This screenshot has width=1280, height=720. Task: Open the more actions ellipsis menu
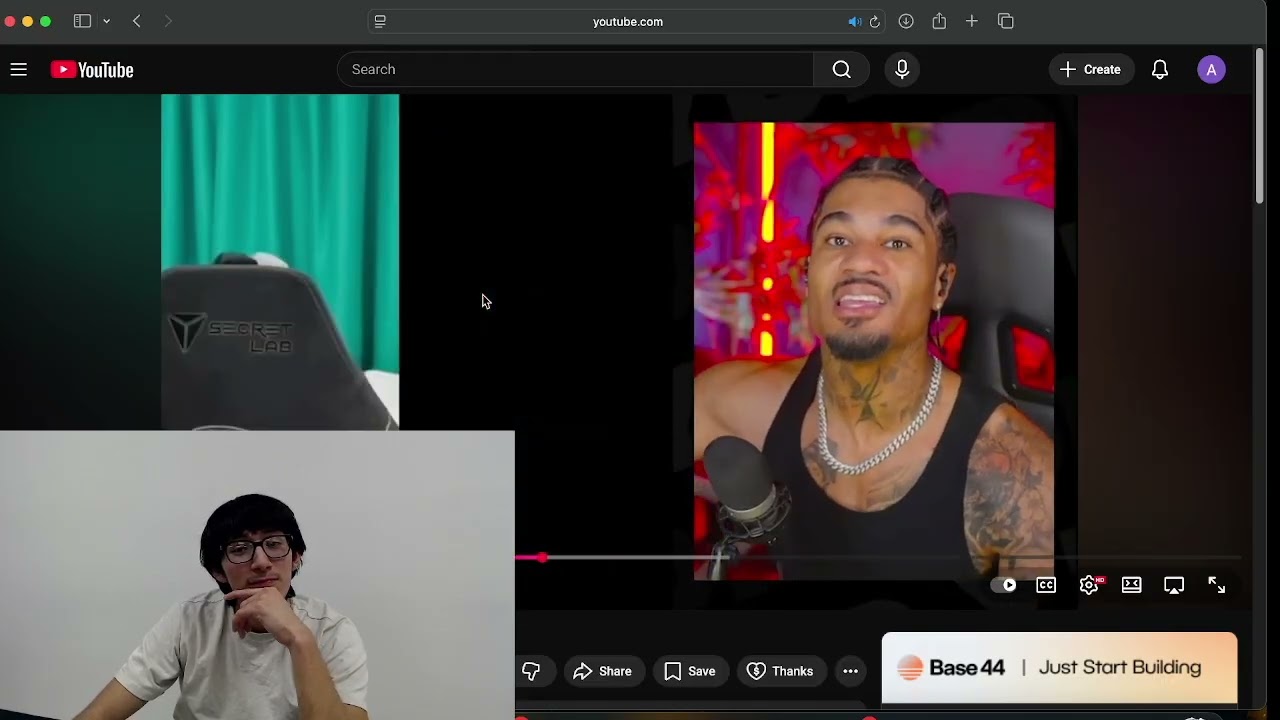850,671
